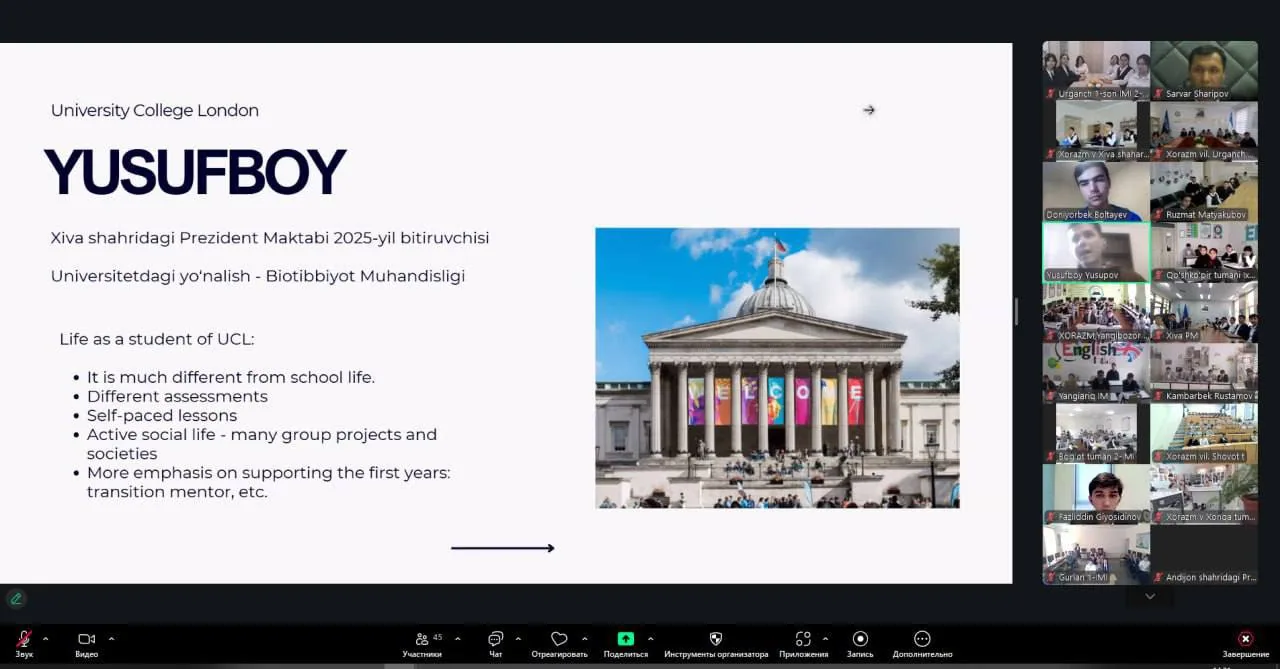Select the Yangiariq IM video thumbnail

pos(1096,373)
